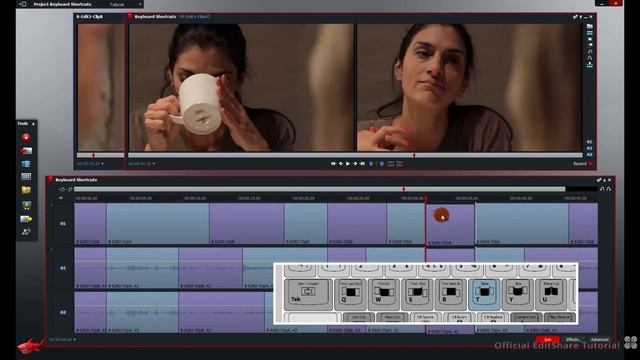Click red marker on timeline overview bar
Viewport: 640px width, 360px height.
(x=404, y=189)
